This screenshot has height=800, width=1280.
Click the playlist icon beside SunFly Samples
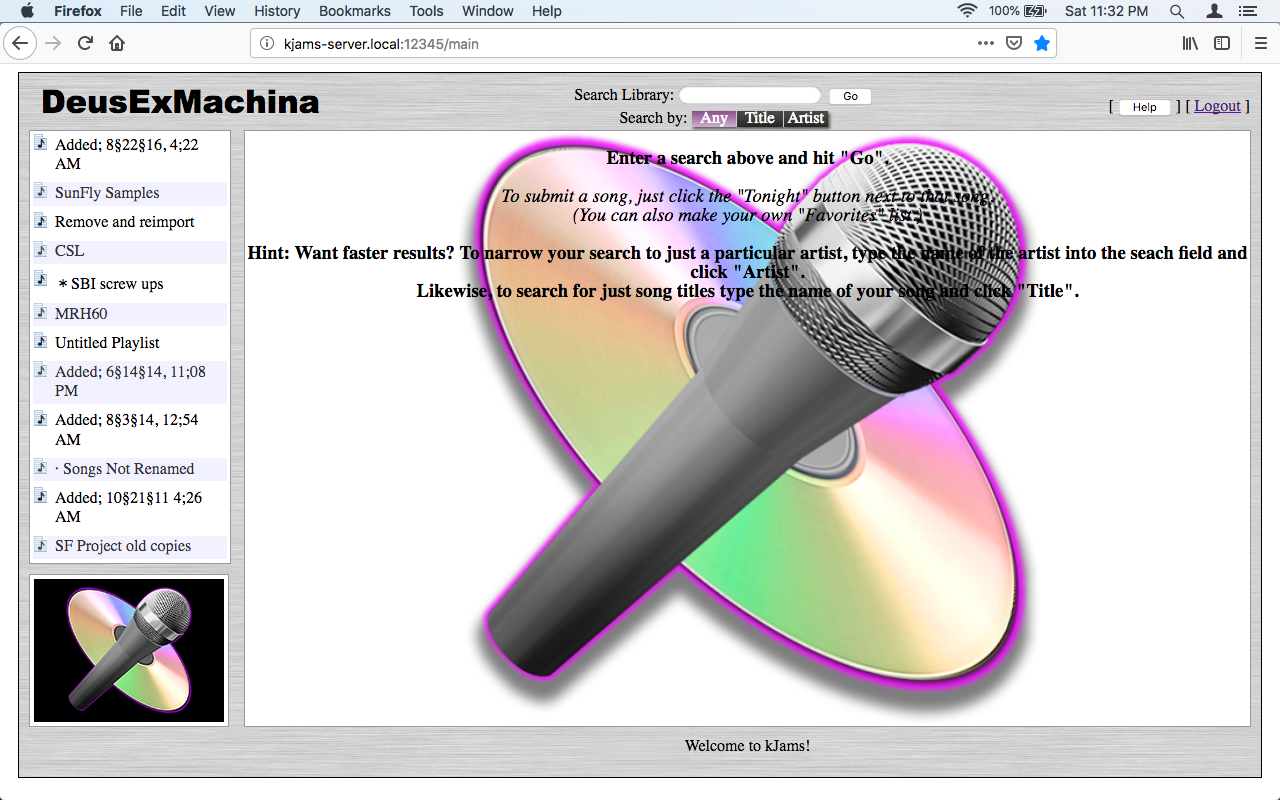(41, 192)
